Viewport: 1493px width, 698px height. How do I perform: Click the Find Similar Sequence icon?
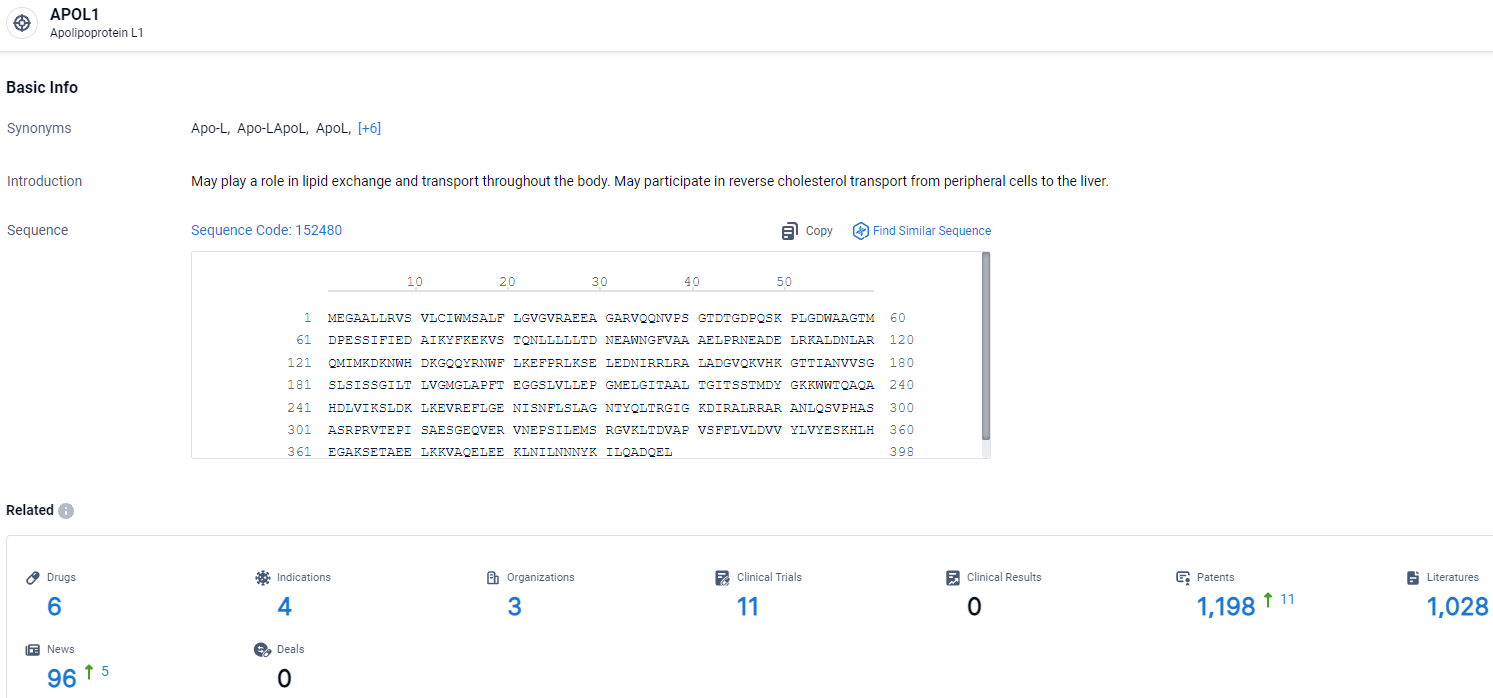tap(860, 231)
